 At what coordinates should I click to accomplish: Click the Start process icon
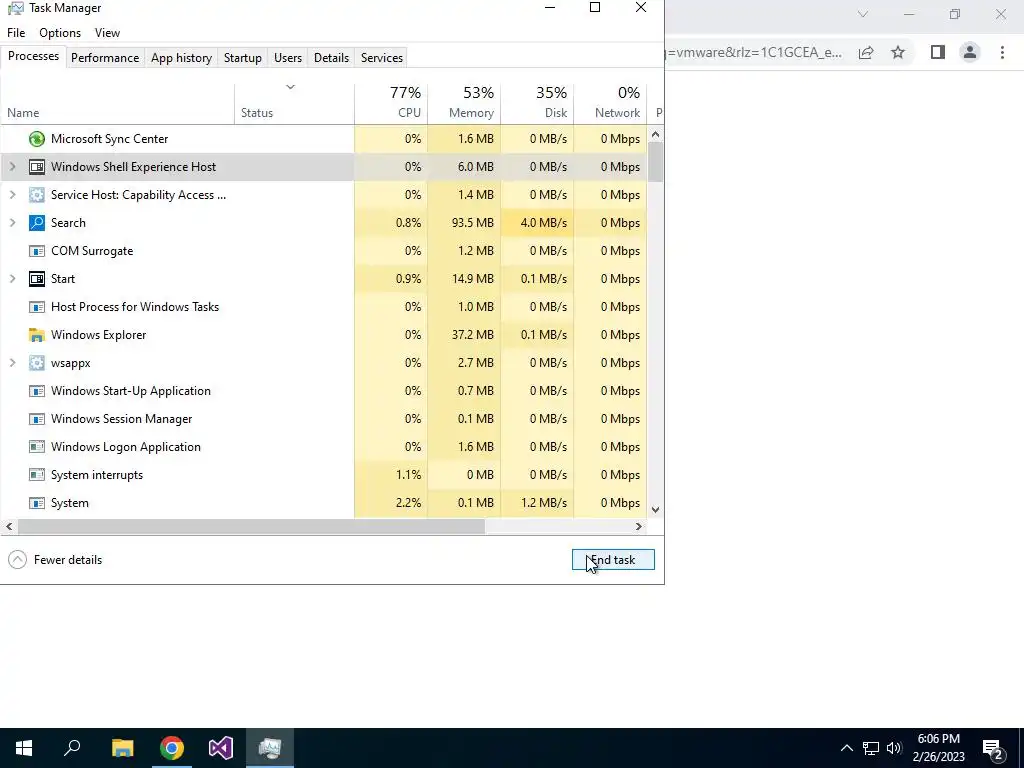[x=37, y=279]
